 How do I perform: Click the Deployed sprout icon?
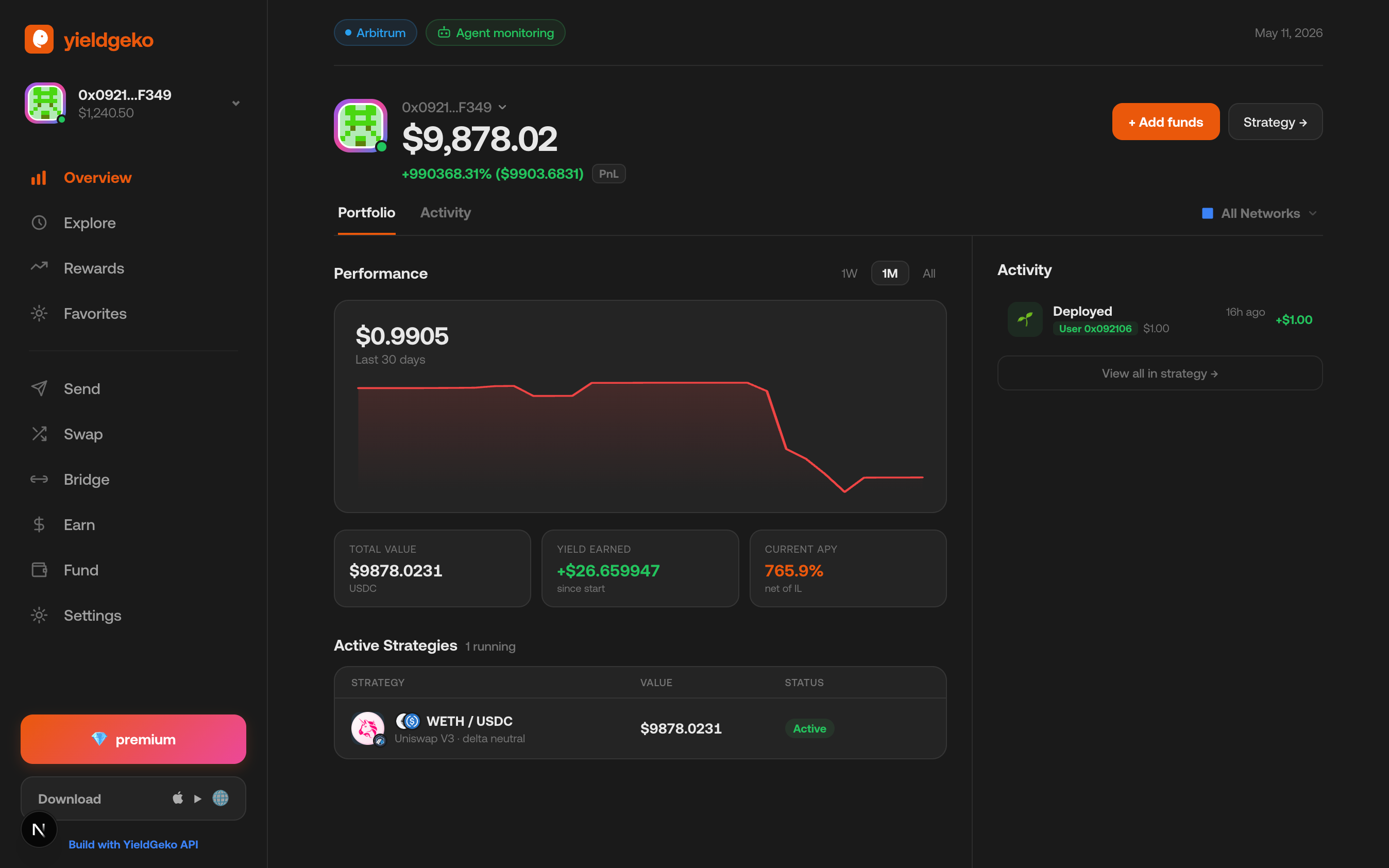click(x=1025, y=319)
